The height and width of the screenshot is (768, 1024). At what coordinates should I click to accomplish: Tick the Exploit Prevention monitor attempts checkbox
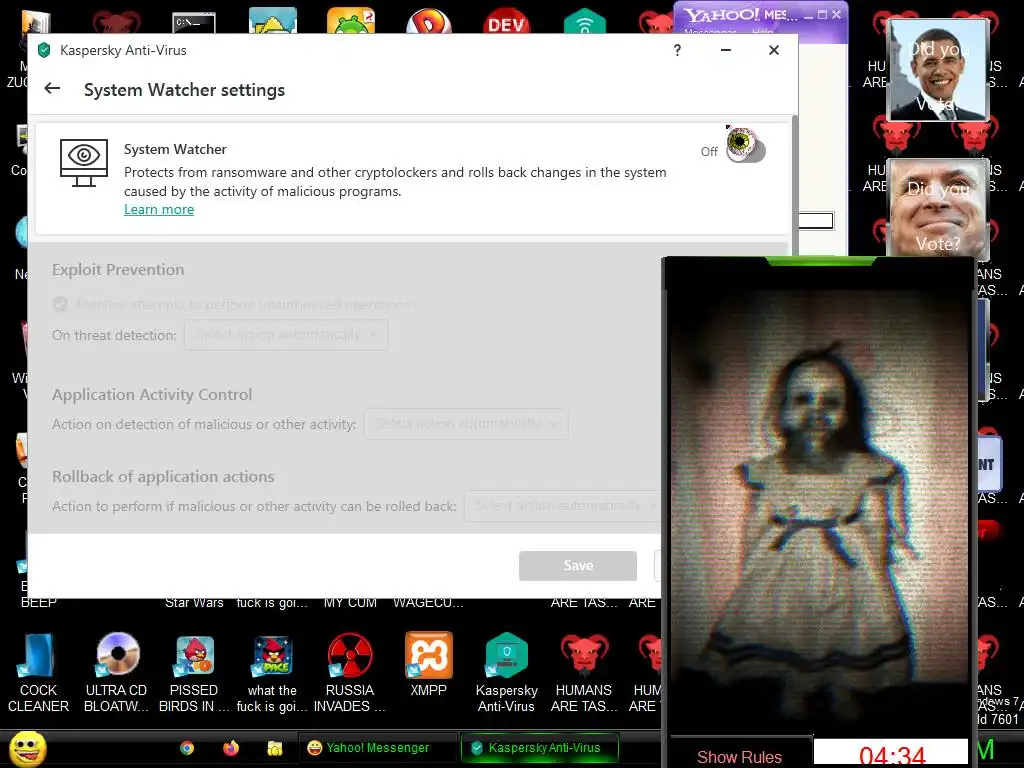coord(60,304)
